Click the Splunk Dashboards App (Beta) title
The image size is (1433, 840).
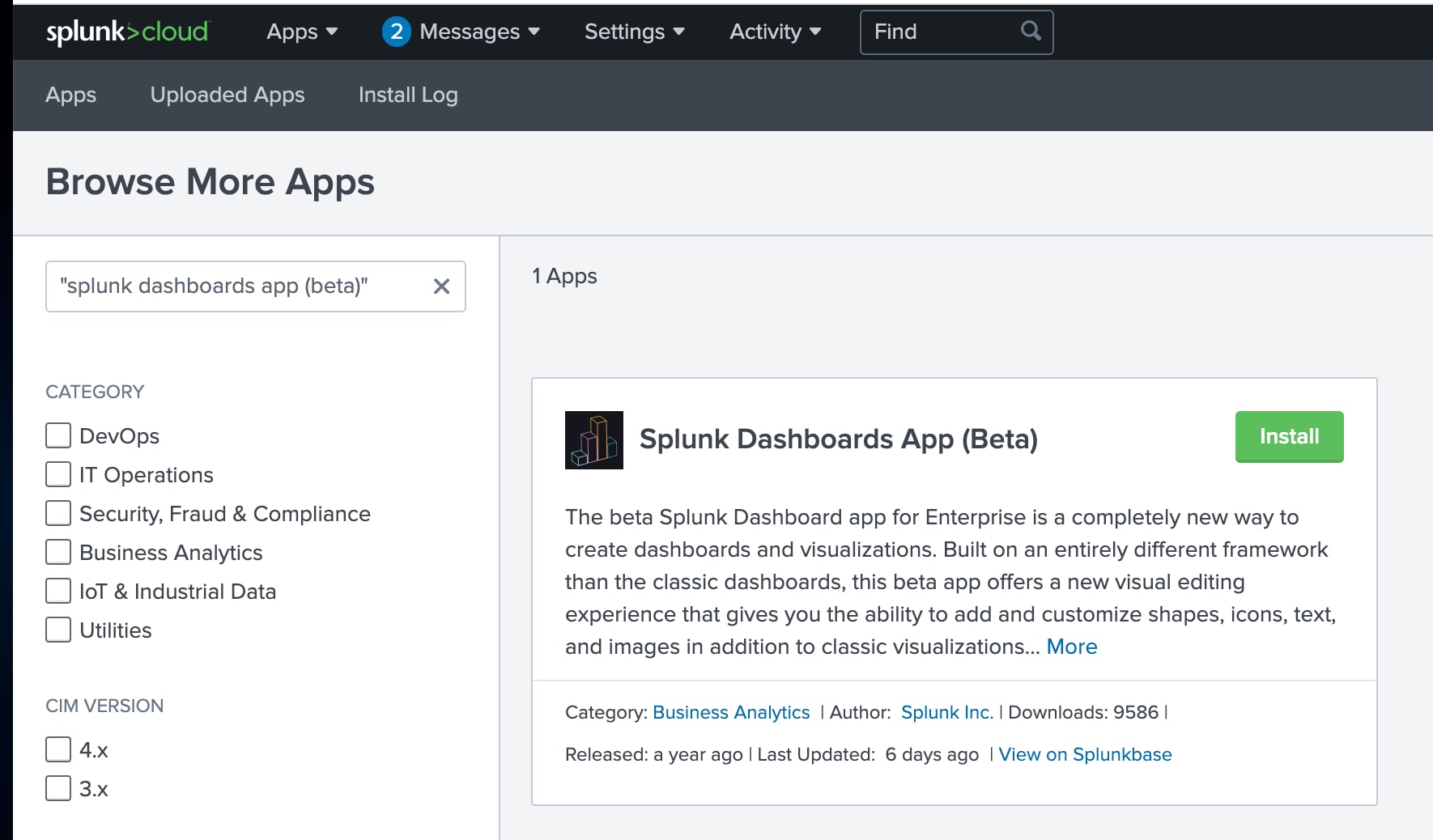point(839,439)
